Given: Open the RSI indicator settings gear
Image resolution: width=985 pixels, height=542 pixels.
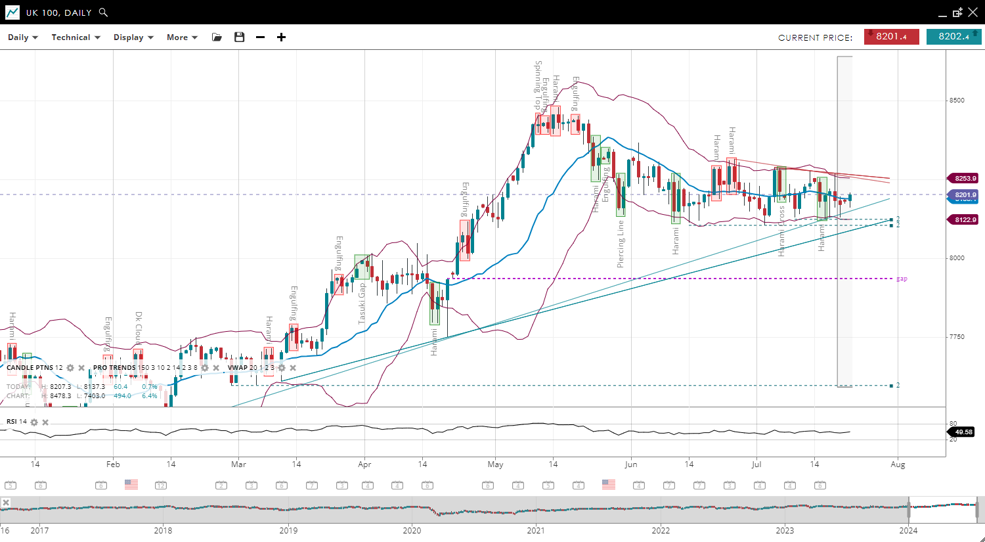Looking at the screenshot, I should click(34, 422).
